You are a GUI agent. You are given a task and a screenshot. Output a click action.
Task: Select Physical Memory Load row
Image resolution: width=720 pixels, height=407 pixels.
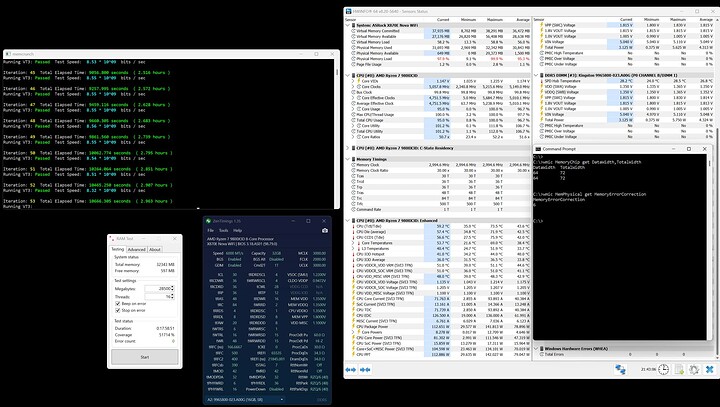point(438,59)
